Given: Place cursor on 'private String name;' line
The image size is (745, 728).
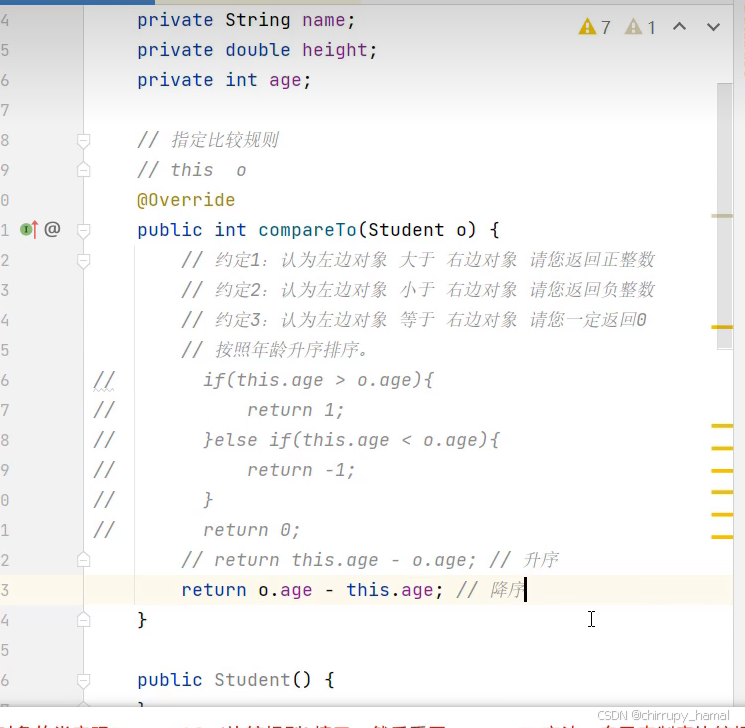Looking at the screenshot, I should 246,20.
